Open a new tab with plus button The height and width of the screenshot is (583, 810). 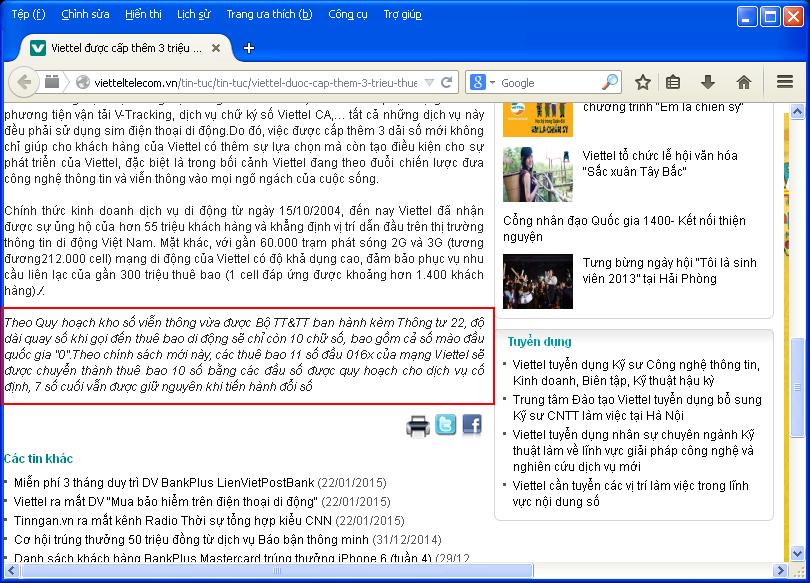(248, 48)
